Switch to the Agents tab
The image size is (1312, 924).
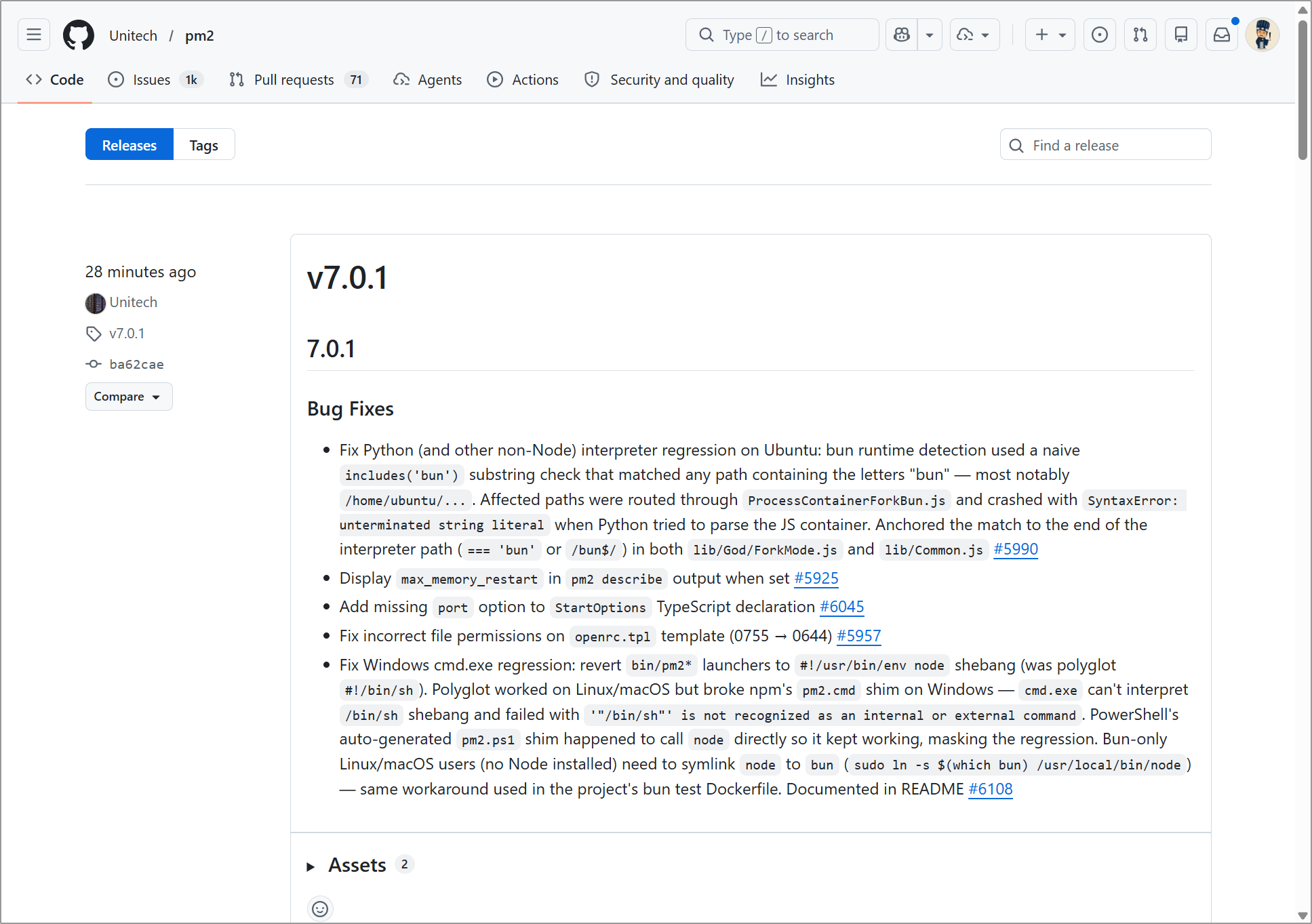pyautogui.click(x=428, y=80)
